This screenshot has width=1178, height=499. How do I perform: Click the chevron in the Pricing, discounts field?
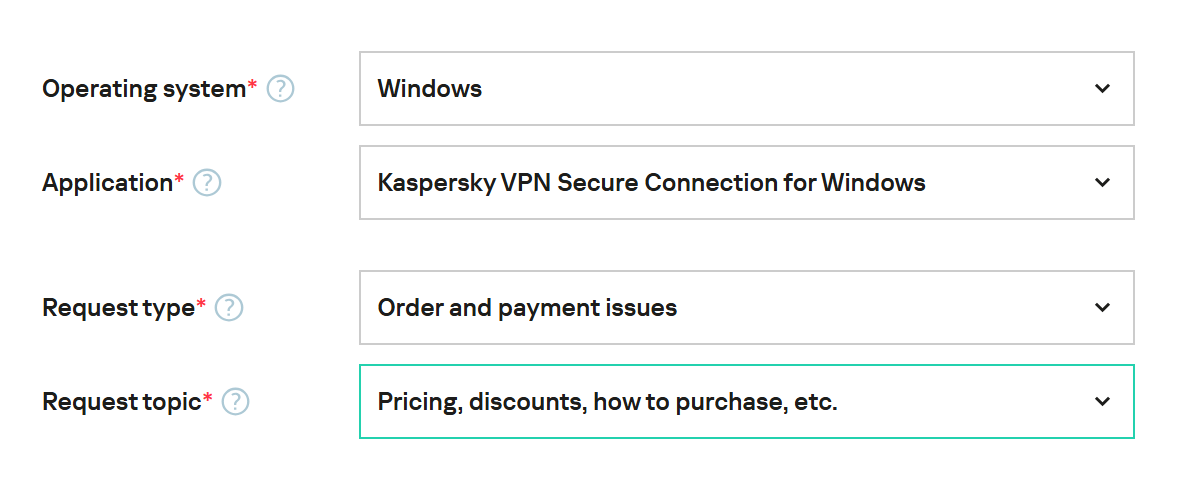1102,401
